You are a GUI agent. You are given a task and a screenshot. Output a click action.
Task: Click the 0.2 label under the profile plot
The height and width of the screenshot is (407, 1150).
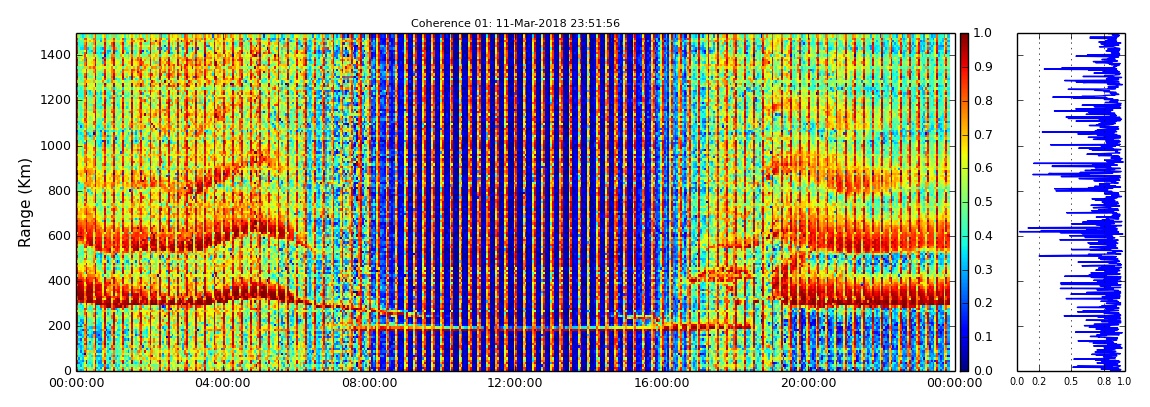1039,382
